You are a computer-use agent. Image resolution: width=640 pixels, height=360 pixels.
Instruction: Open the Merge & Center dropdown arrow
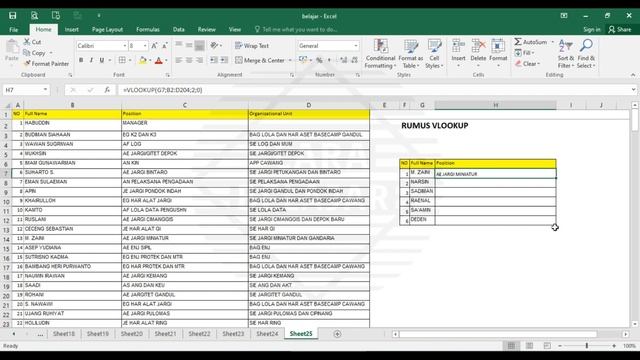[290, 60]
